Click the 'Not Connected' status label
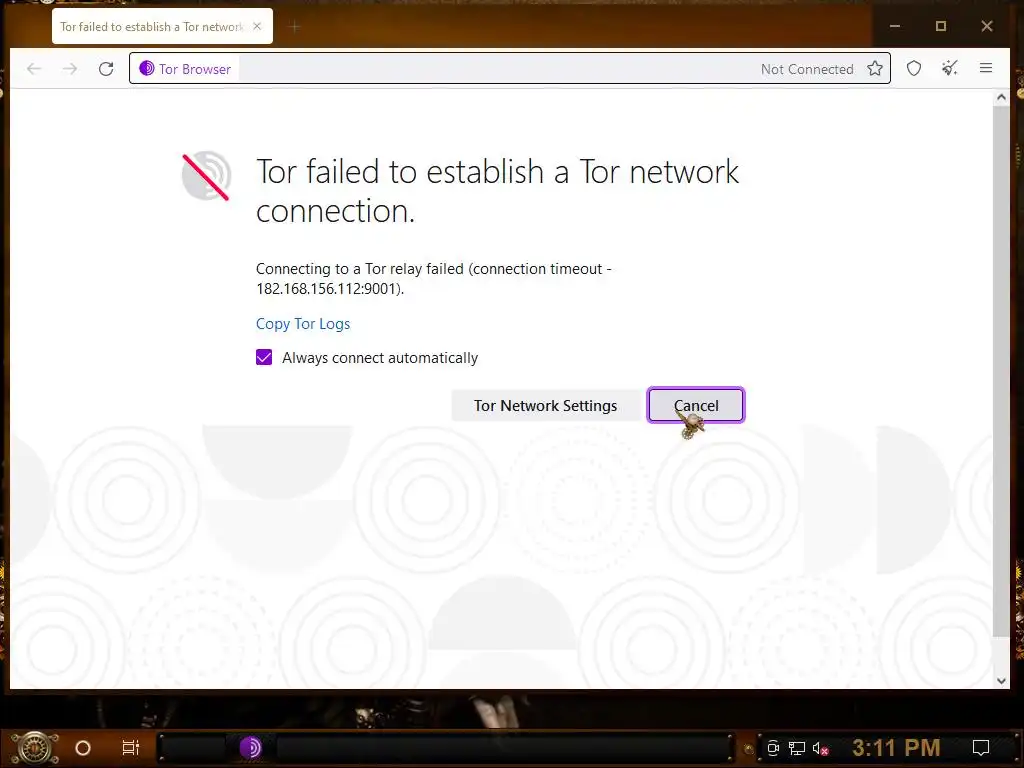This screenshot has height=768, width=1024. coord(807,69)
